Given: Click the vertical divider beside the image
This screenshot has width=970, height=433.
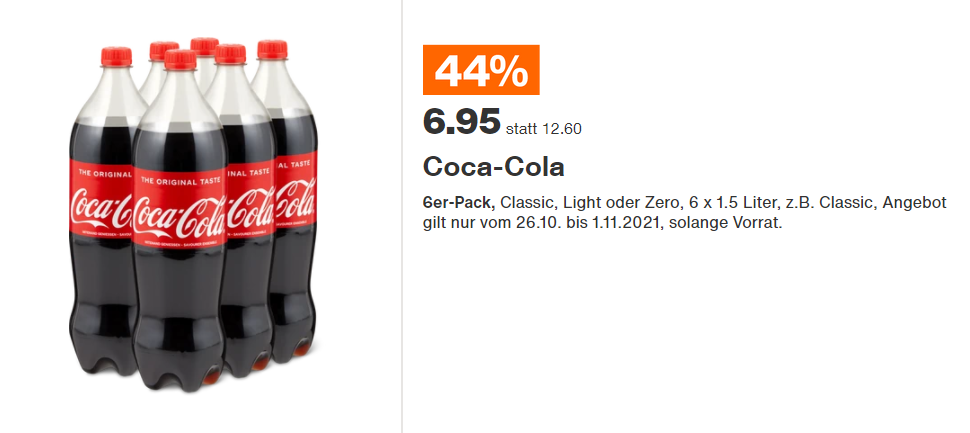Looking at the screenshot, I should pos(402,216).
